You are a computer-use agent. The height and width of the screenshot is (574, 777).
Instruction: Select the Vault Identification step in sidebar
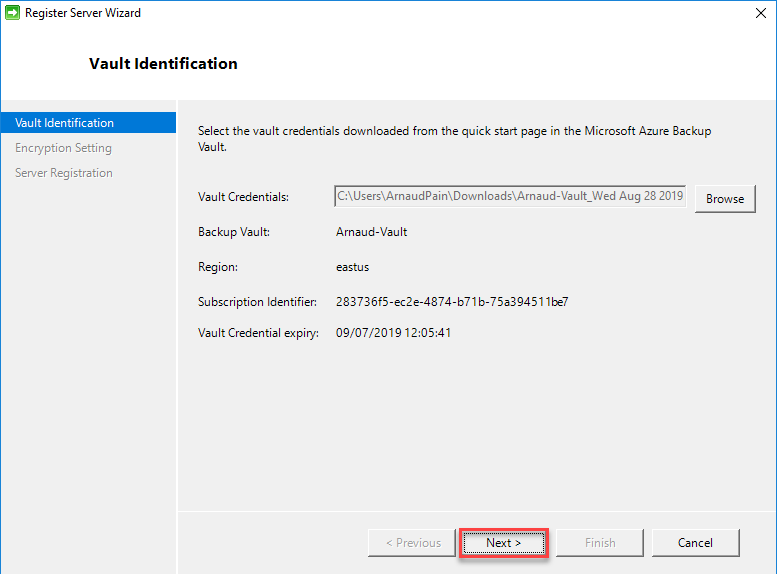click(x=65, y=123)
